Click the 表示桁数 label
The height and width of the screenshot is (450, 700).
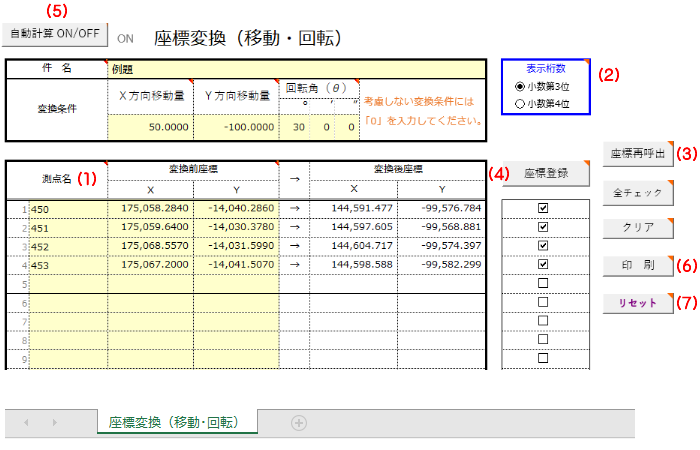click(546, 69)
